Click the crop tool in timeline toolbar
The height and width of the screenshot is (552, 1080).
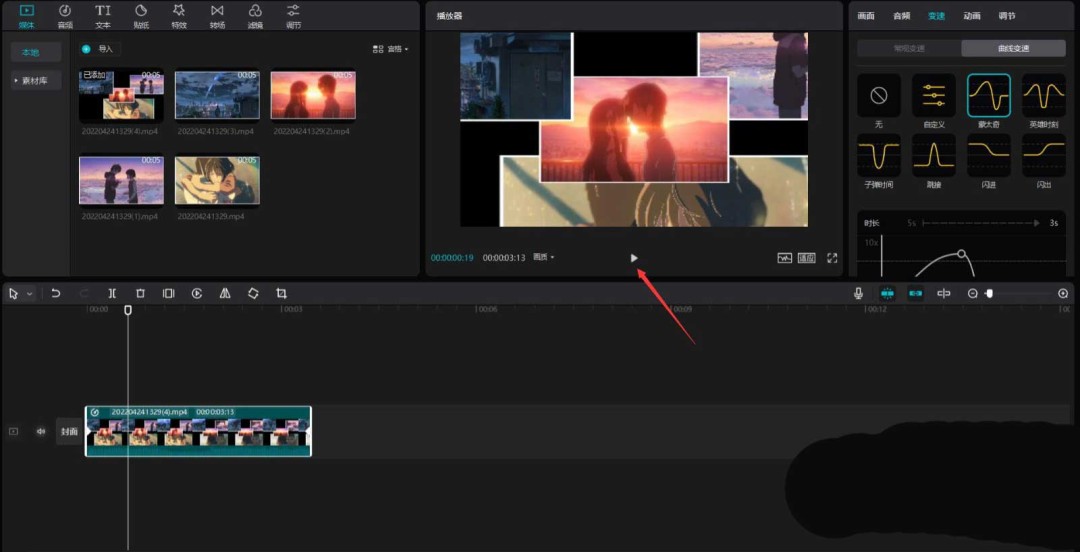pos(281,293)
